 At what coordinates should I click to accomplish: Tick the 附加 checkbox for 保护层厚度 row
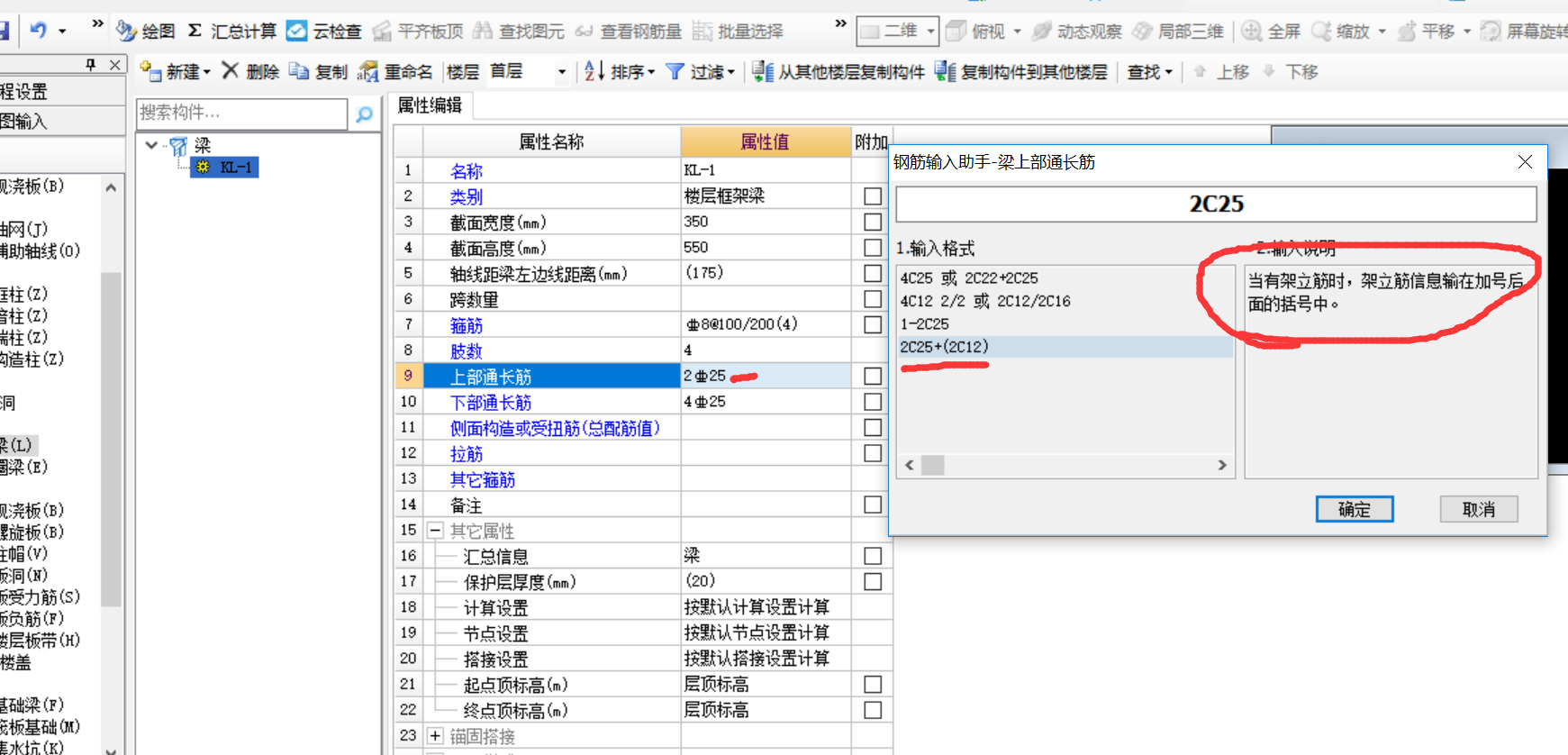[x=873, y=581]
